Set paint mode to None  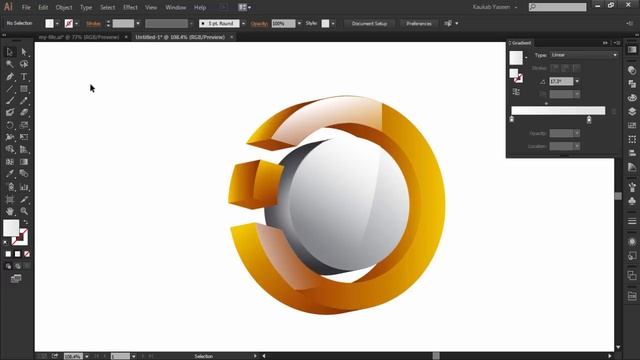27,254
